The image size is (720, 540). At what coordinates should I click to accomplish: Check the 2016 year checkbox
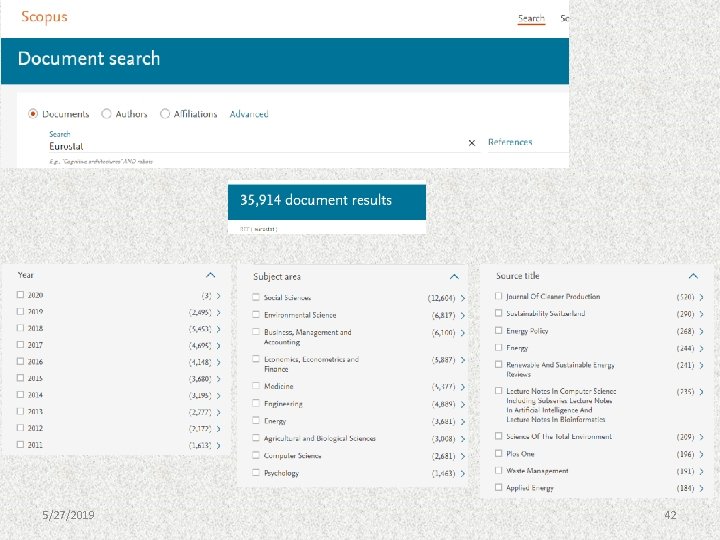[20, 361]
